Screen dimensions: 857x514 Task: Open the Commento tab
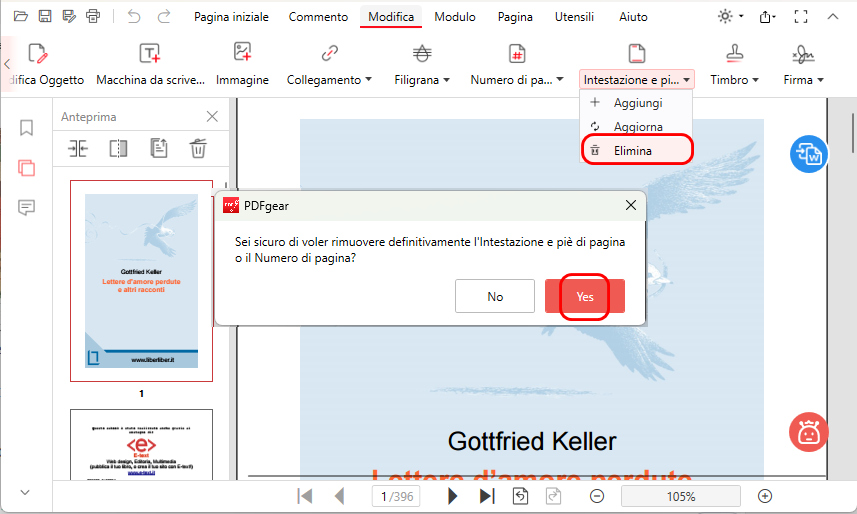click(318, 17)
